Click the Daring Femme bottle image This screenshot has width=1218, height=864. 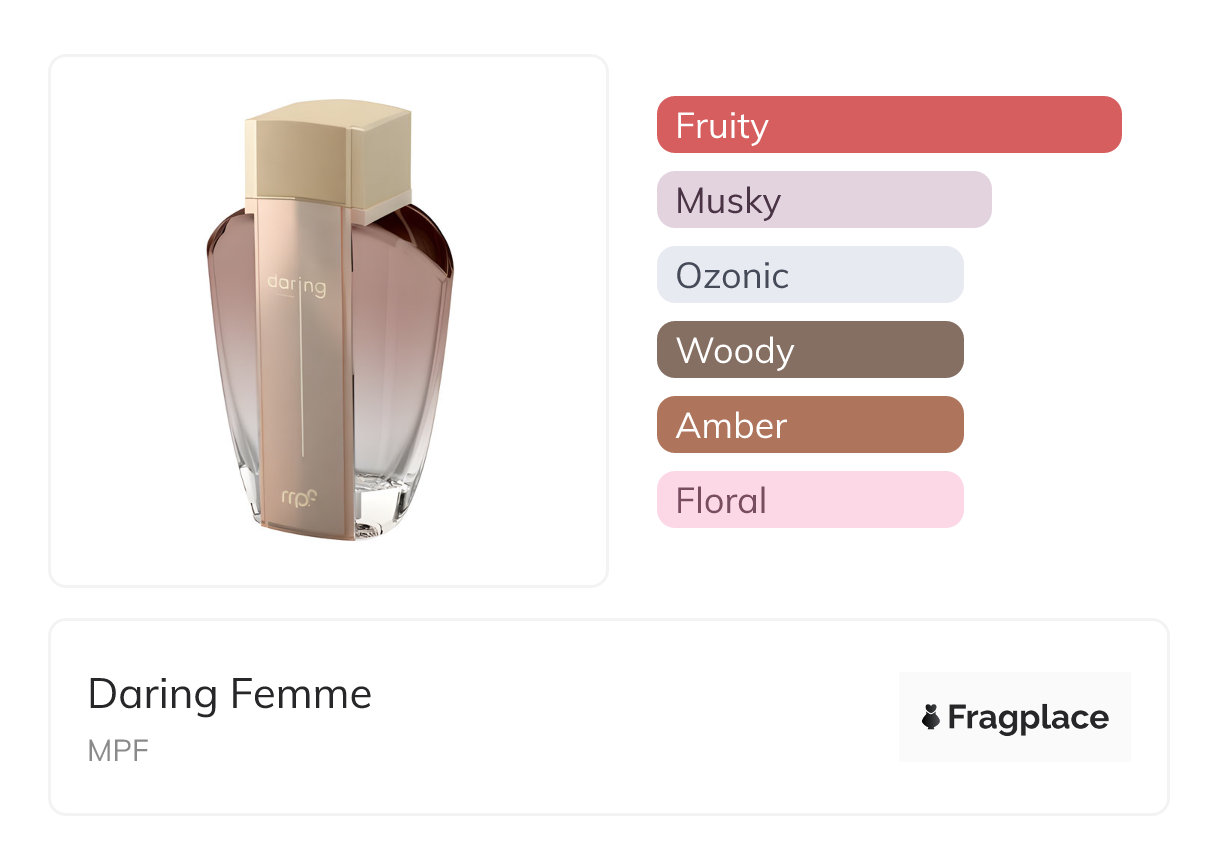pos(329,320)
